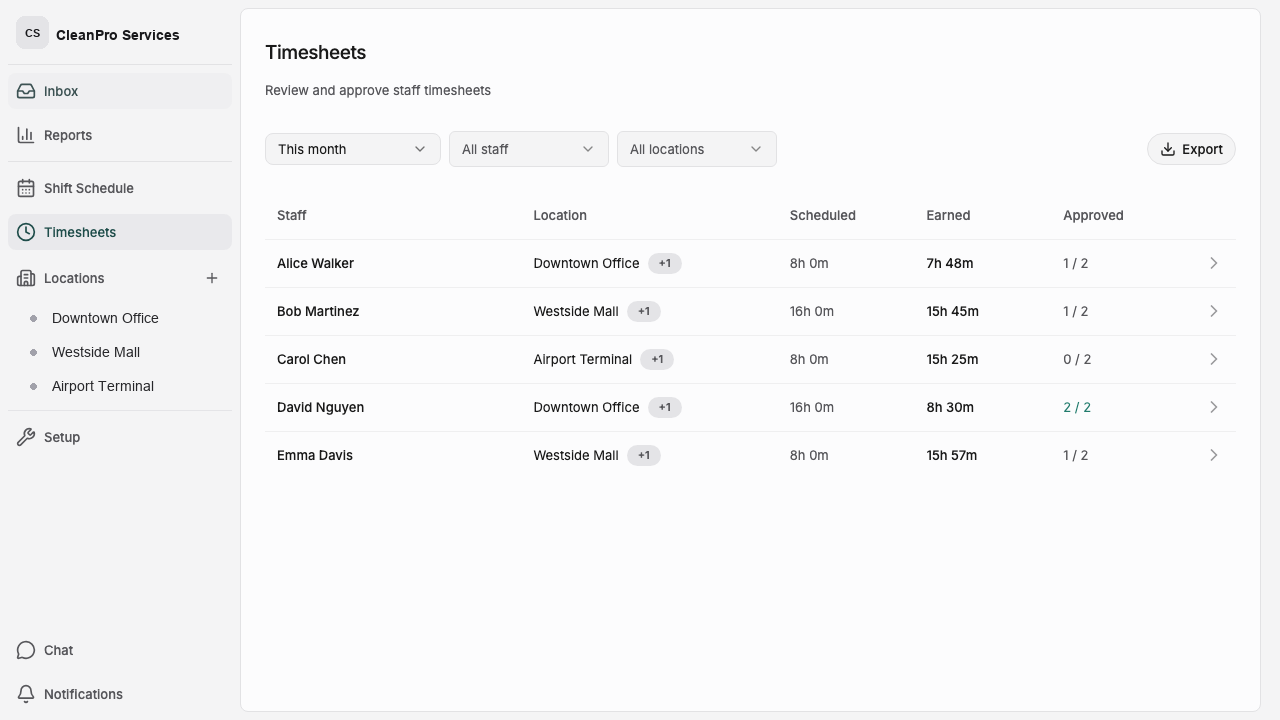Screen dimensions: 1280x720
Task: Click the Setup wrench icon
Action: pyautogui.click(x=26, y=437)
